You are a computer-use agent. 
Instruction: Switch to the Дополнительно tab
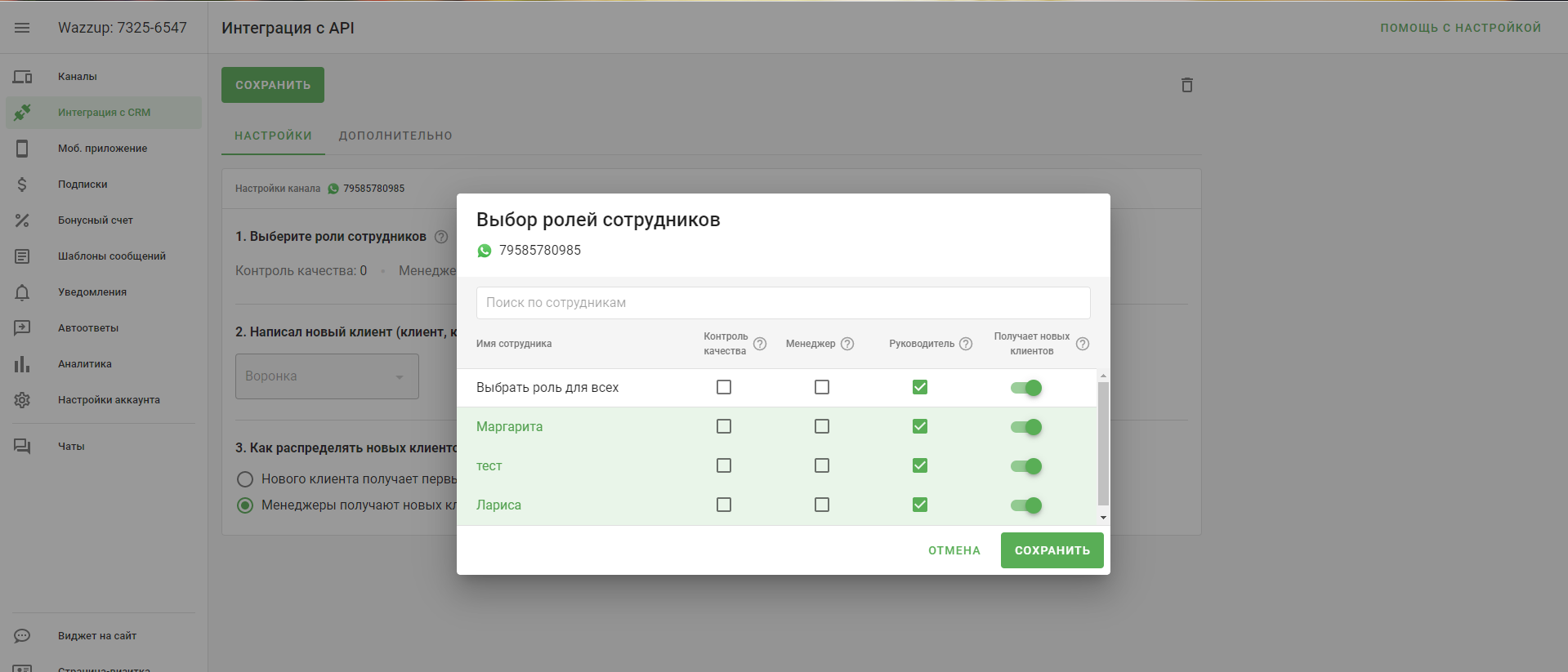click(395, 136)
